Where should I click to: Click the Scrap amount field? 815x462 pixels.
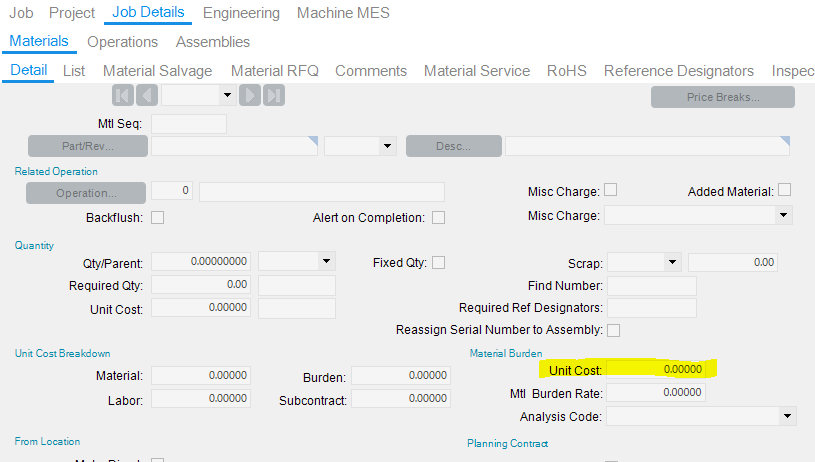click(733, 262)
